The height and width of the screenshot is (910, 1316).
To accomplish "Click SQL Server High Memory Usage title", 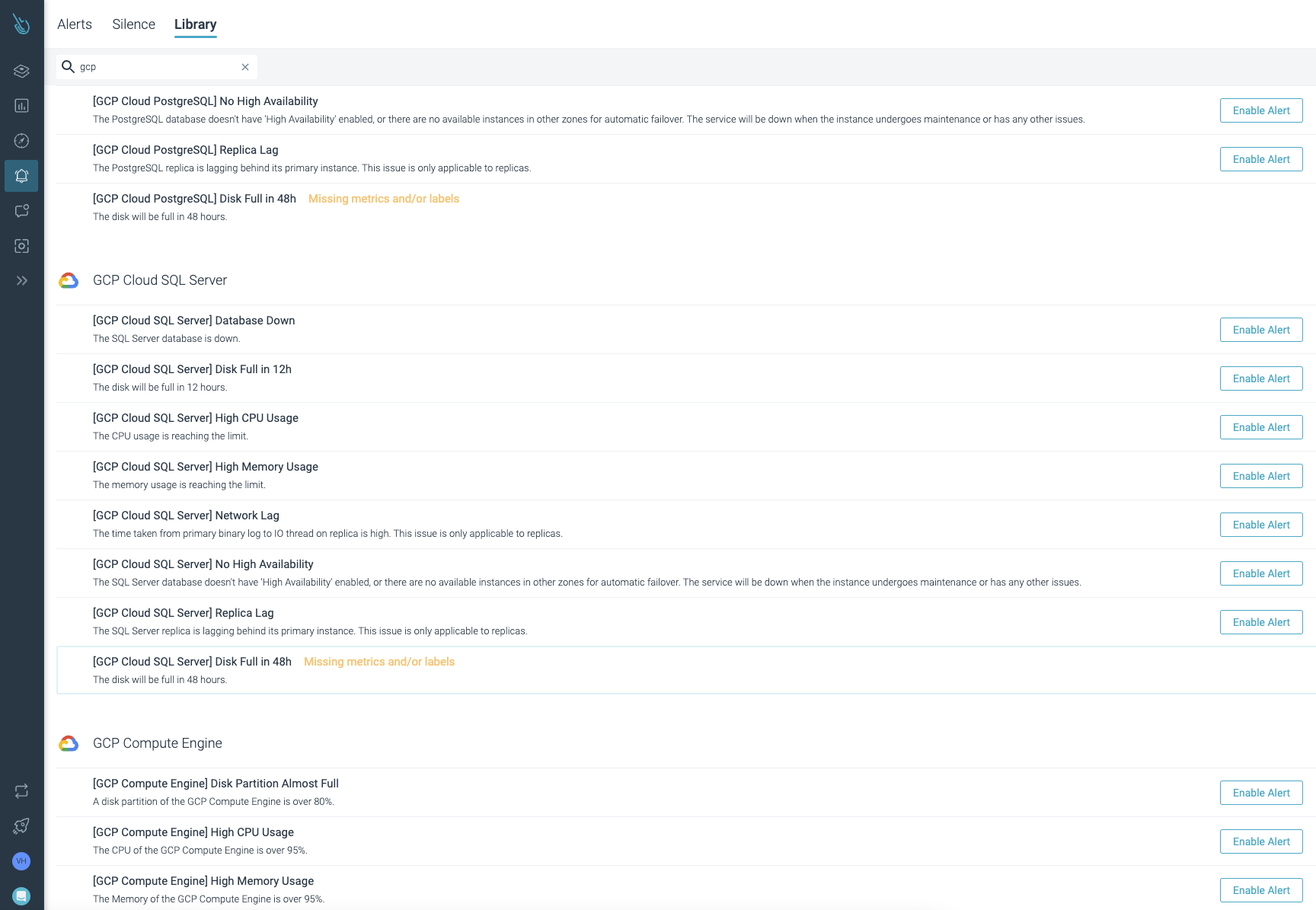I will pyautogui.click(x=206, y=467).
